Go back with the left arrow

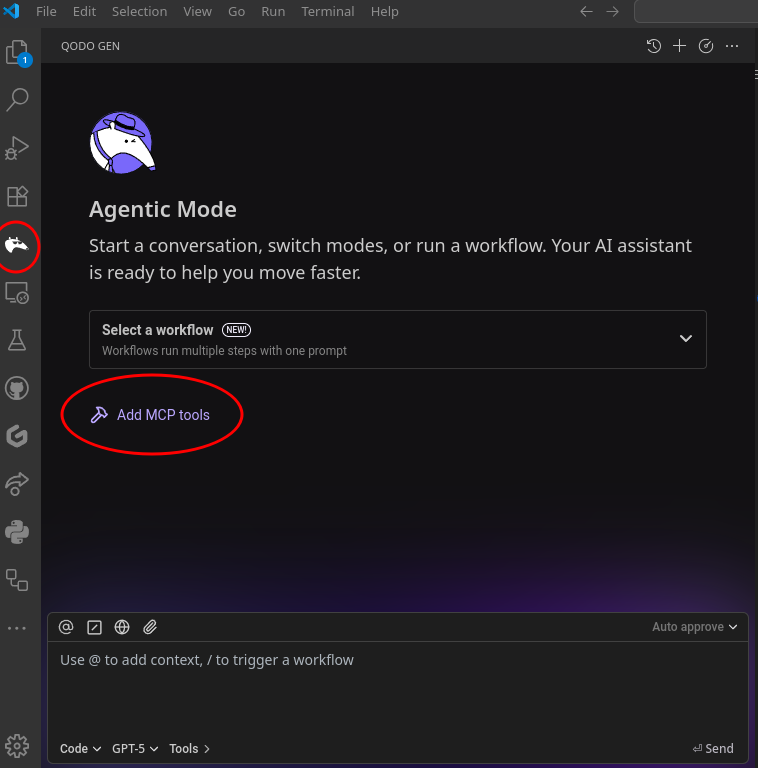(x=587, y=11)
